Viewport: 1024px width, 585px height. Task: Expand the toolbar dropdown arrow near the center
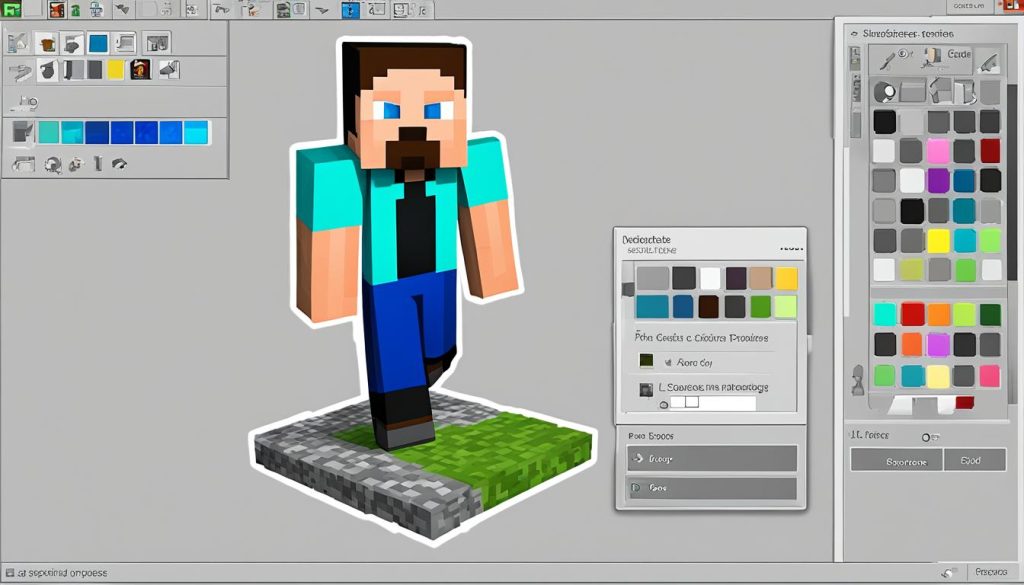point(322,11)
